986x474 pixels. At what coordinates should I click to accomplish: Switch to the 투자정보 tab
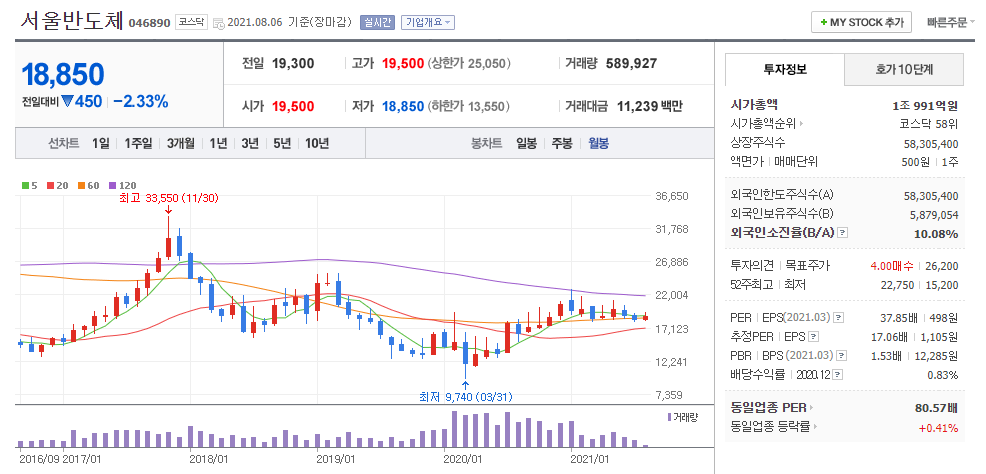coord(785,69)
